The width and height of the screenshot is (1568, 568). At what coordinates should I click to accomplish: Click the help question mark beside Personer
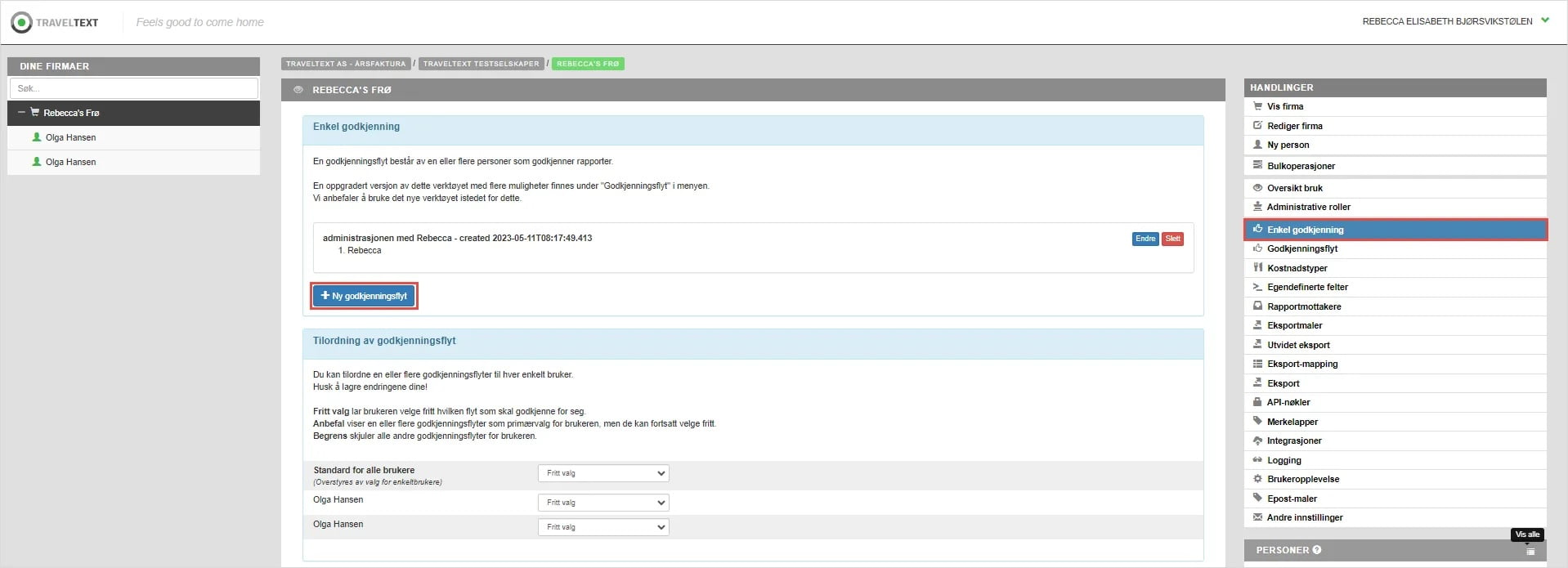1316,550
